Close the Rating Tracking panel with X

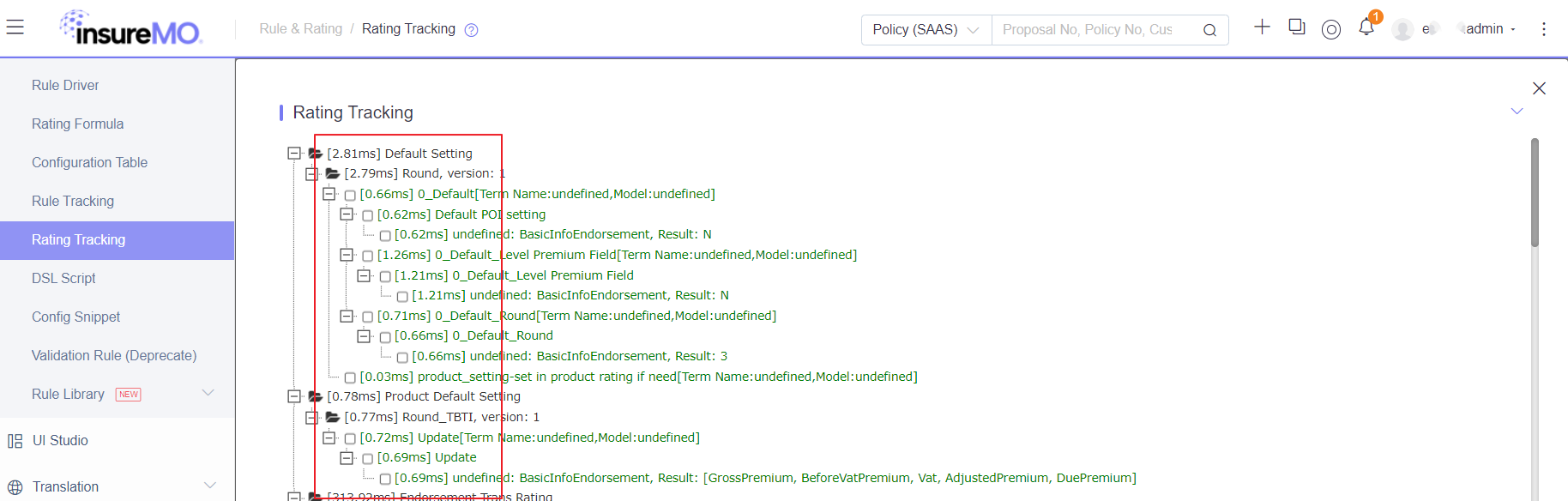[x=1539, y=88]
